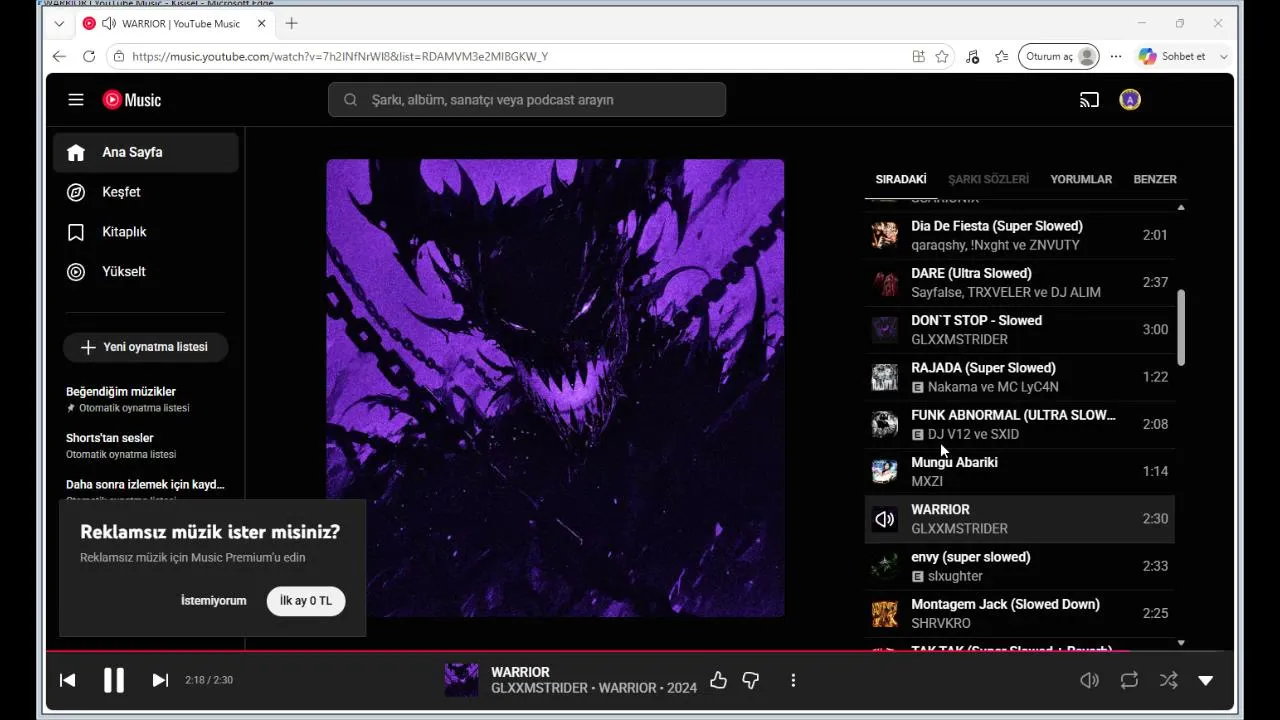Click the Montagem Jack queue thumbnail
Screen dimensions: 1280x720
(884, 613)
